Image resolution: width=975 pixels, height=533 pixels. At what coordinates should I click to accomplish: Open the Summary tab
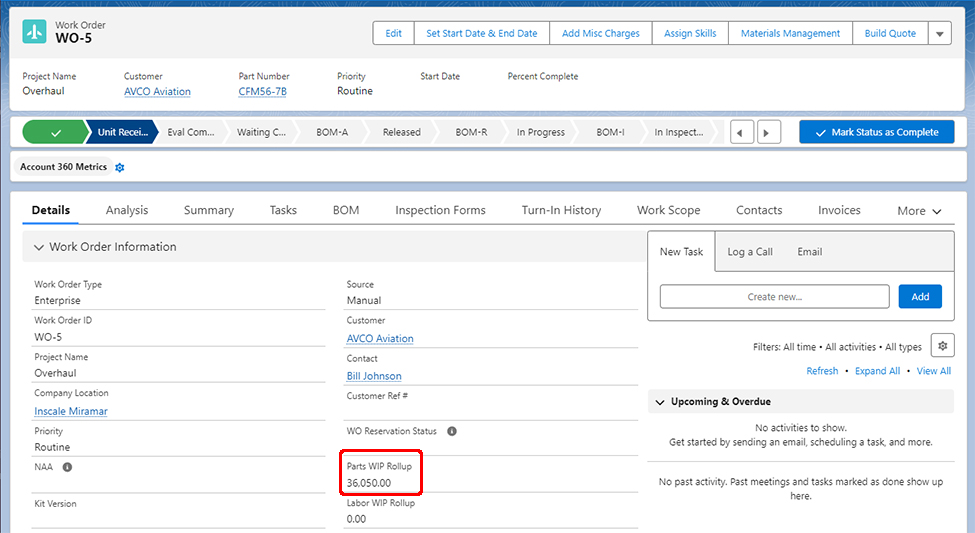(209, 210)
